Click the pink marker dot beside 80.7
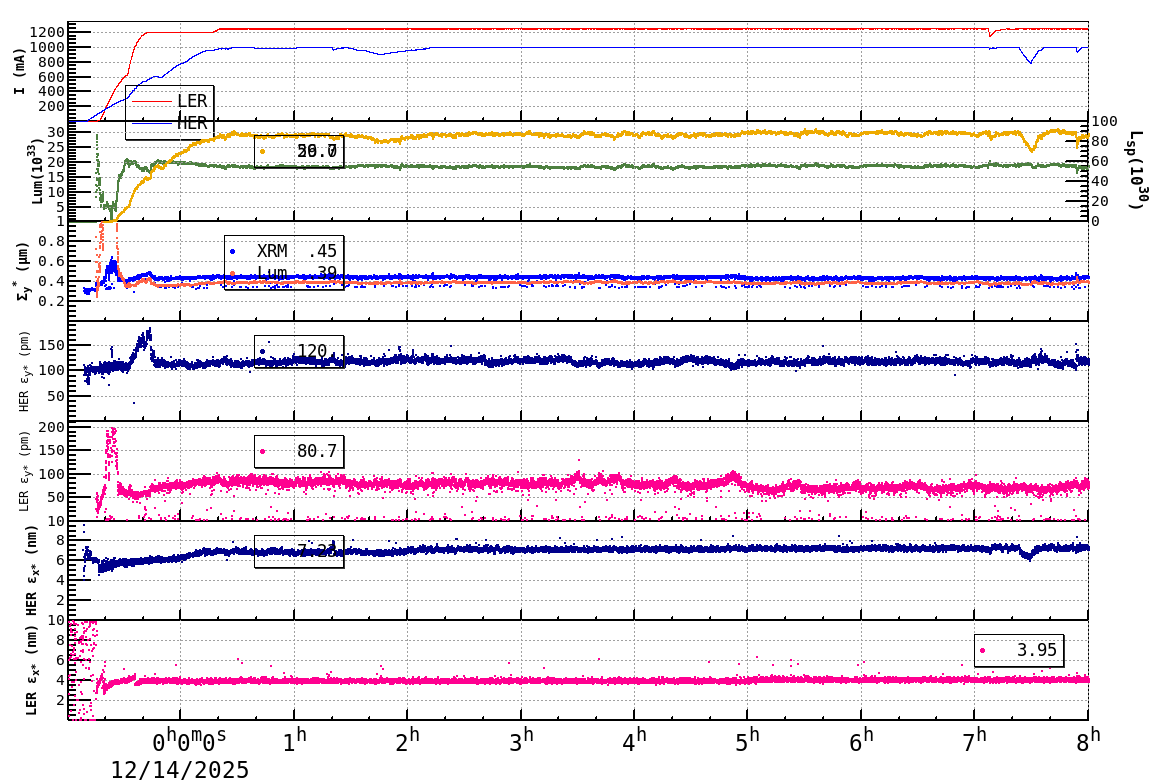 (263, 451)
